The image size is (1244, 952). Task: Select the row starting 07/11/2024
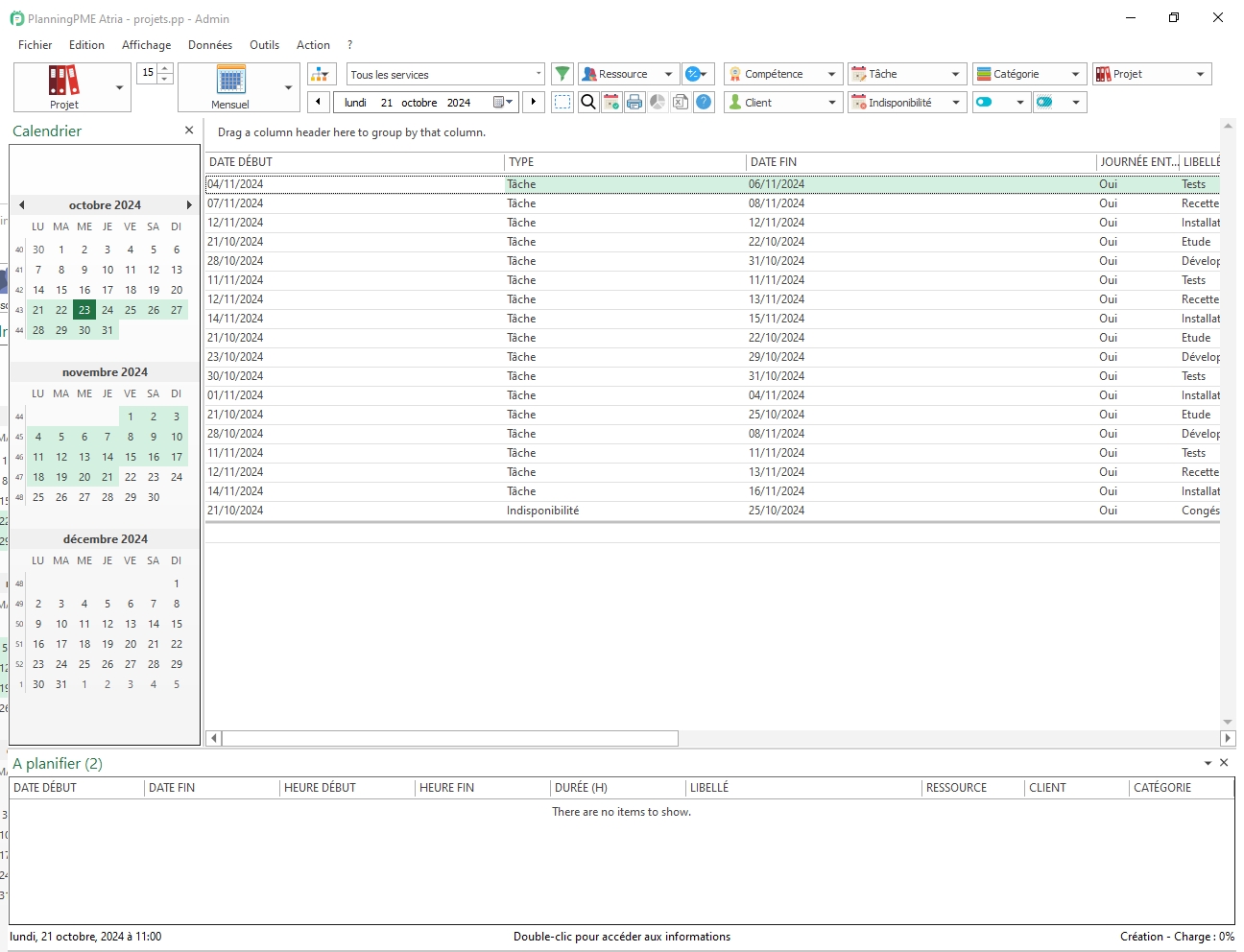712,203
